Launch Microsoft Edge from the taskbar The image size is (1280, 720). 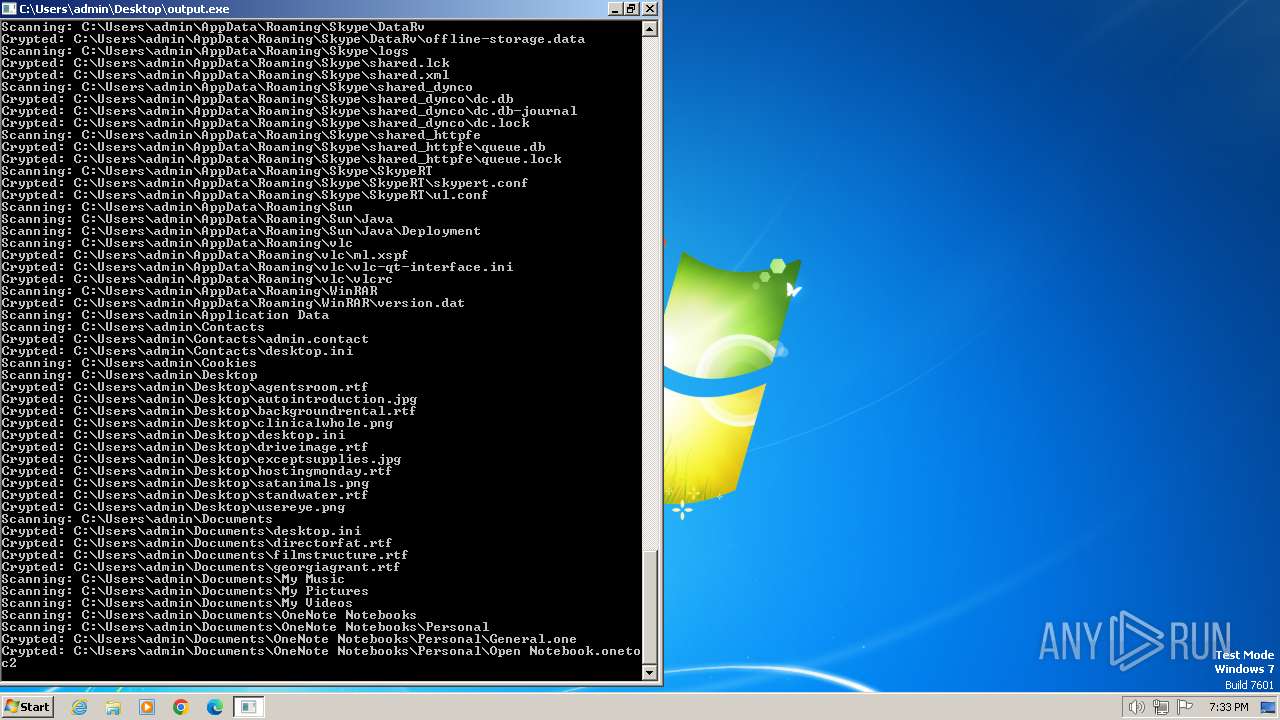[215, 707]
